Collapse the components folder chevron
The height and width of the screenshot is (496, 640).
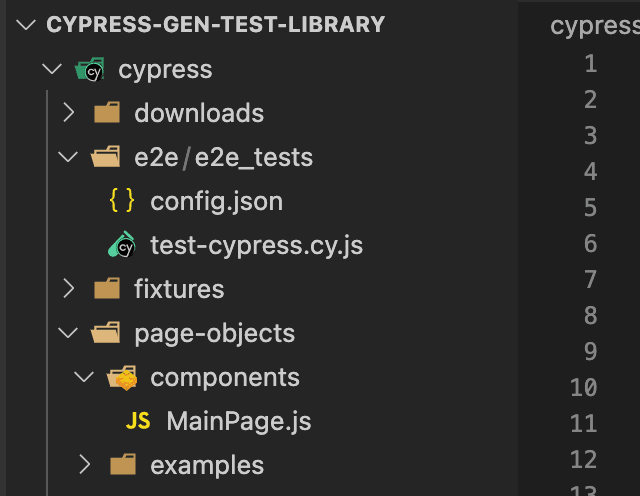pyautogui.click(x=84, y=377)
